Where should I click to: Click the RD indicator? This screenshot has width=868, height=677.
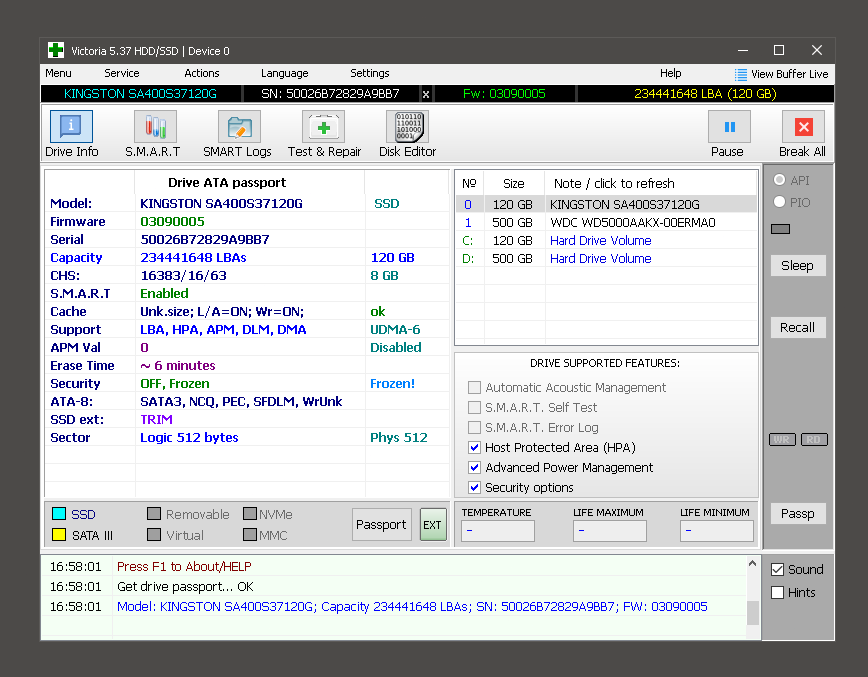tap(814, 440)
